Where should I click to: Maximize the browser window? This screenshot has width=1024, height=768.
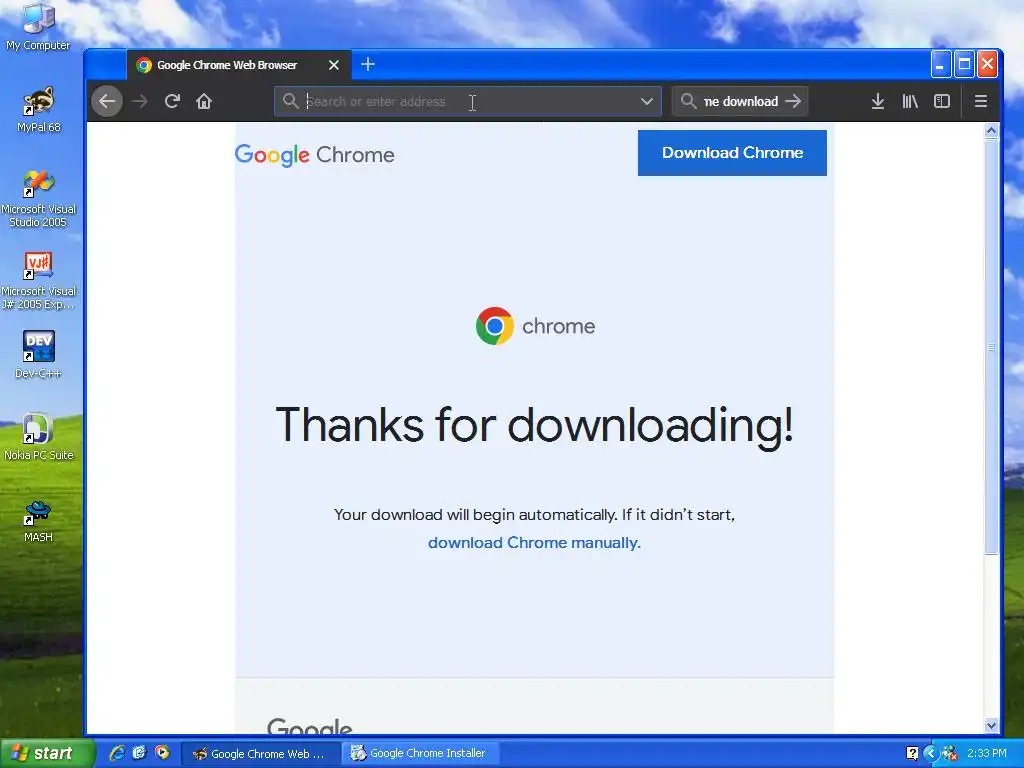[x=964, y=64]
